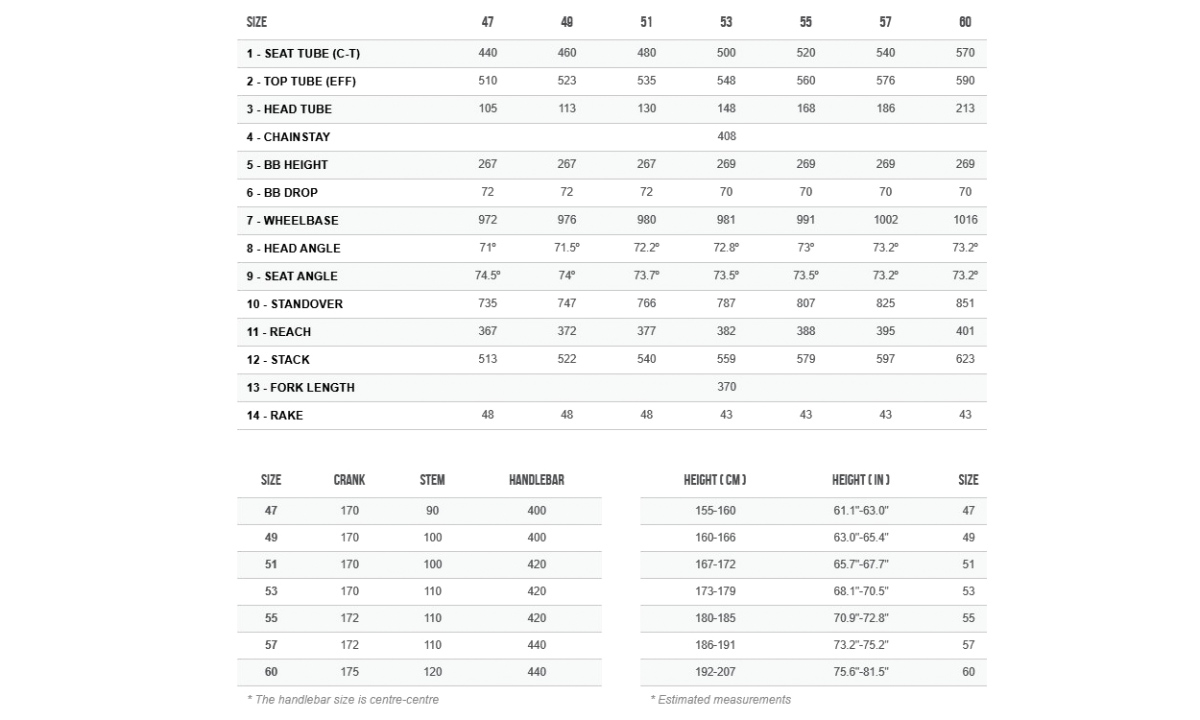1200x720 pixels.
Task: Click the Head Tube row label
Action: pos(289,109)
